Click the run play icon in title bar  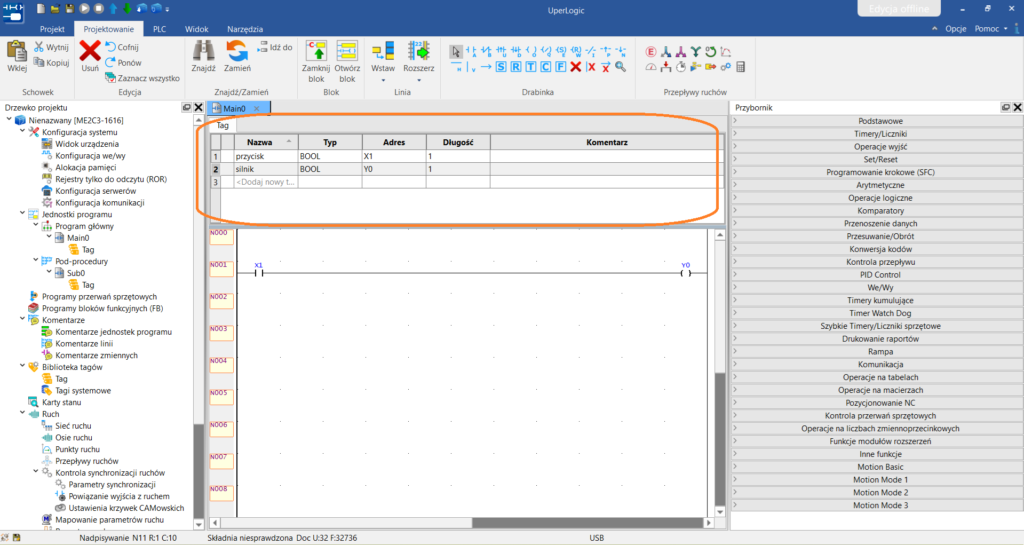click(84, 8)
